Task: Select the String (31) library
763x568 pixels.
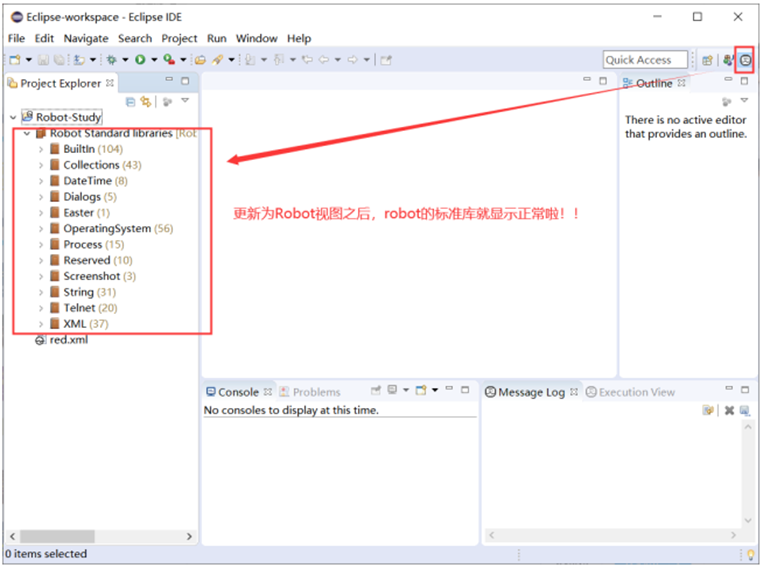Action: (x=83, y=292)
